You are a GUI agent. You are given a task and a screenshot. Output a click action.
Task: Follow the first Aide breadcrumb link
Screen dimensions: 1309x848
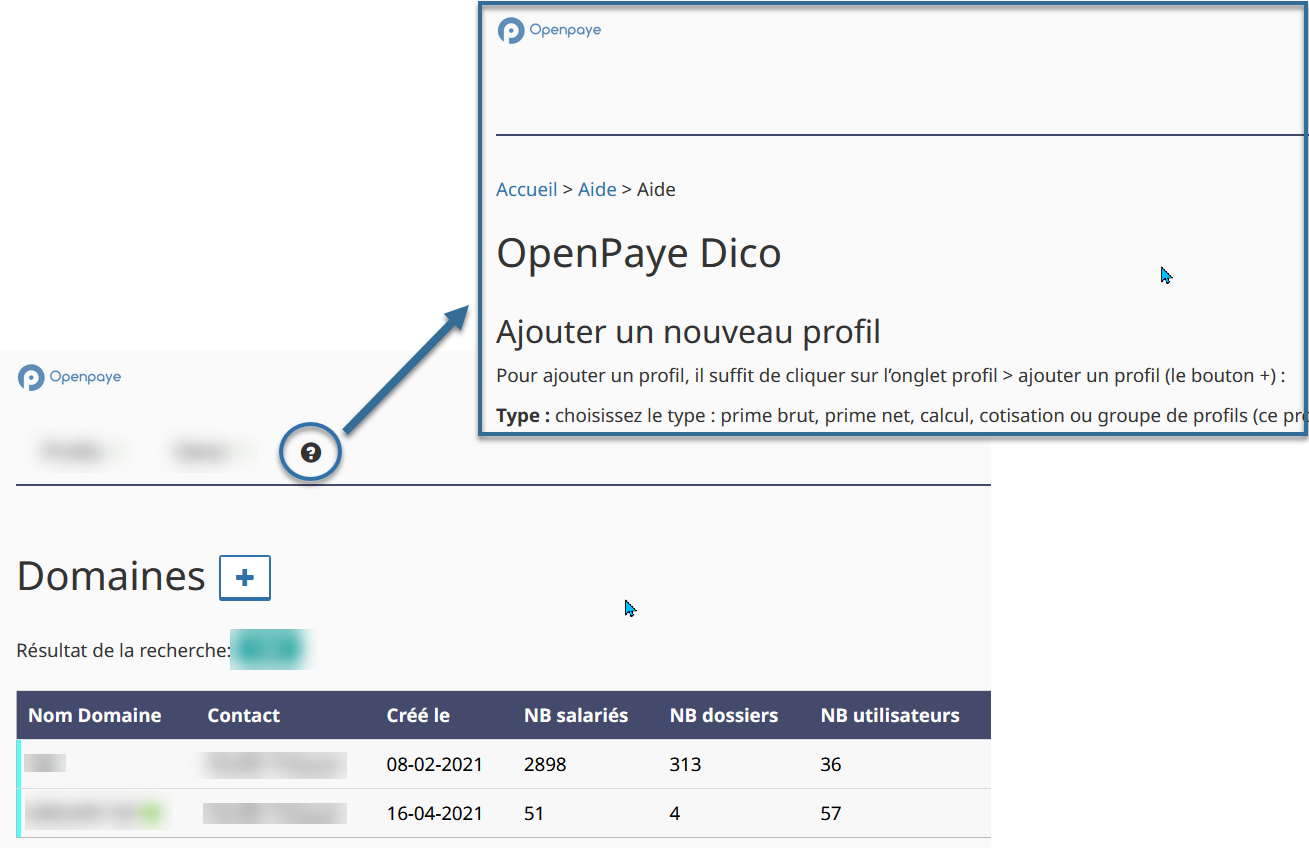(x=597, y=189)
